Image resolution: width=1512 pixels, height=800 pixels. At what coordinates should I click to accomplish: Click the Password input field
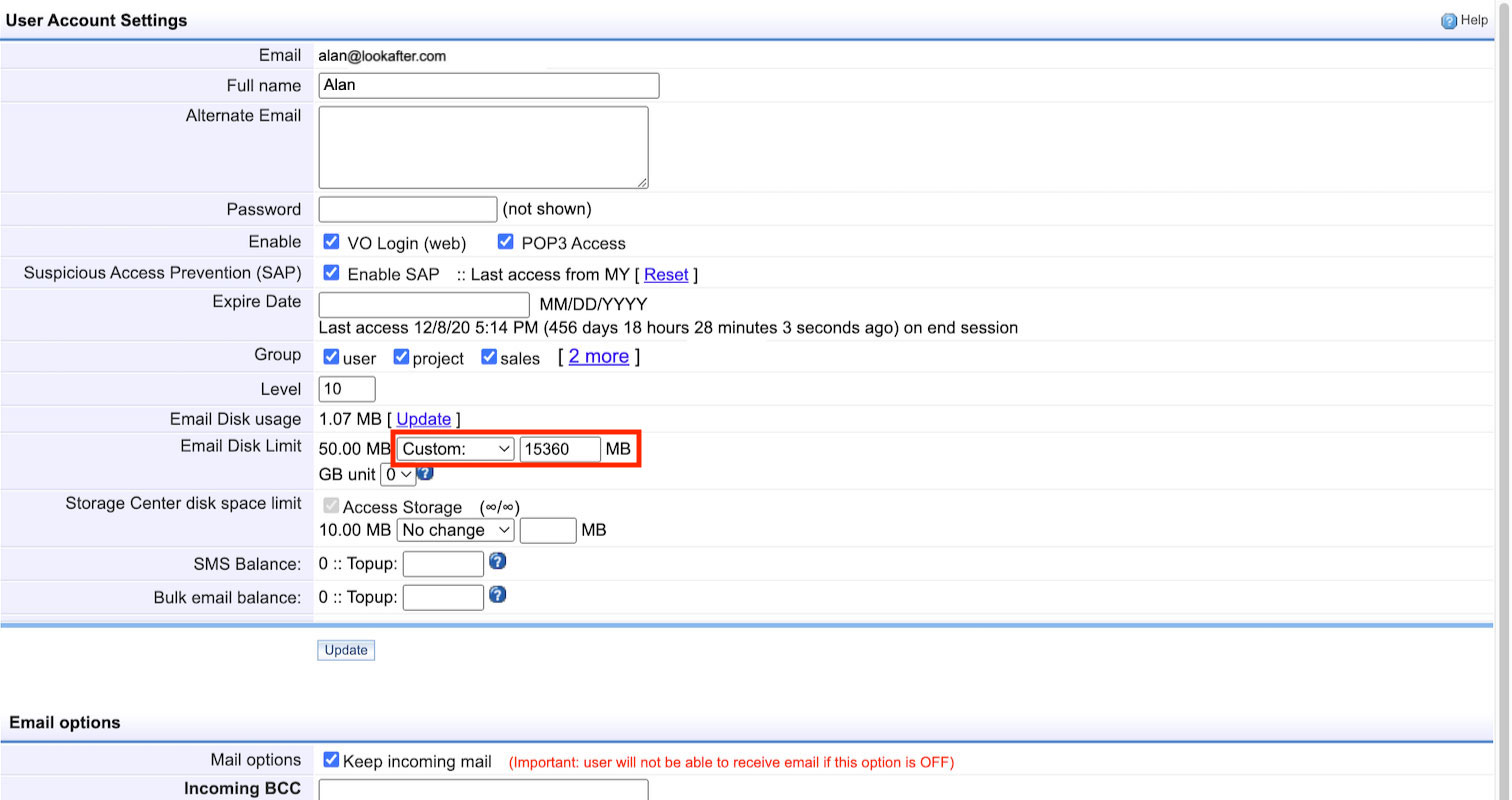tap(407, 209)
